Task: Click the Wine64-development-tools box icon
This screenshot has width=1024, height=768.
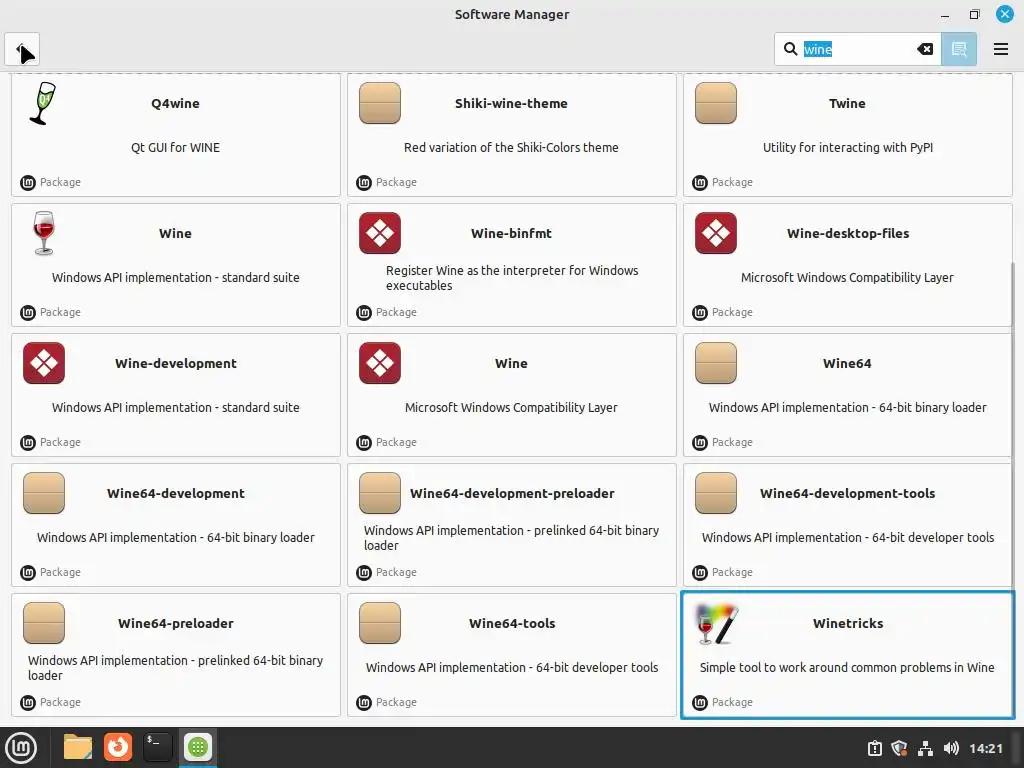Action: tap(716, 493)
